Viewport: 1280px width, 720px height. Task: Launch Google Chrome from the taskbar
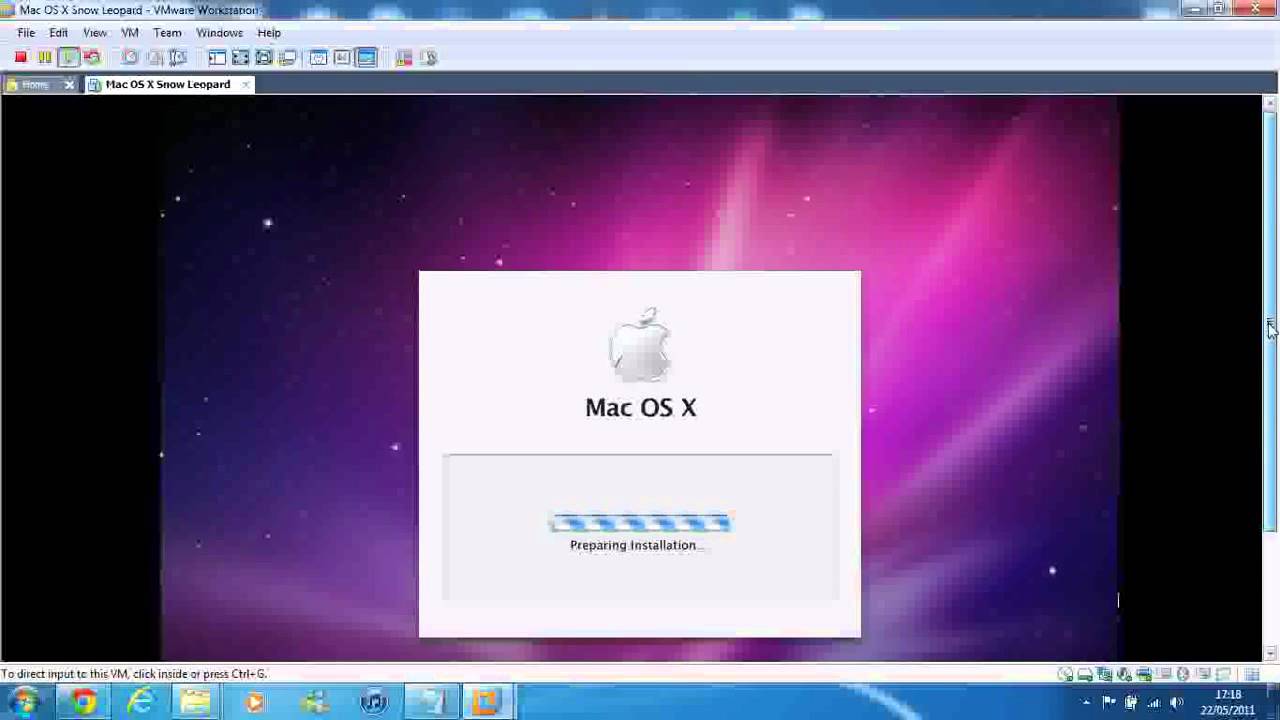point(84,702)
